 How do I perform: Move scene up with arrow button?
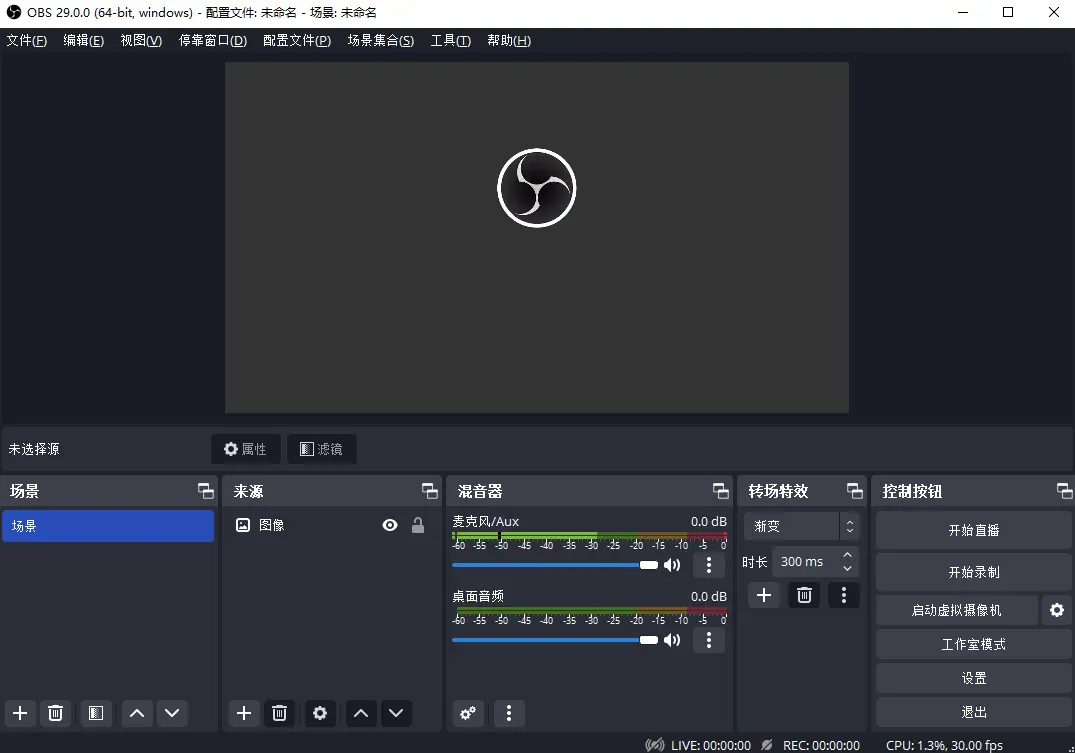[x=137, y=713]
